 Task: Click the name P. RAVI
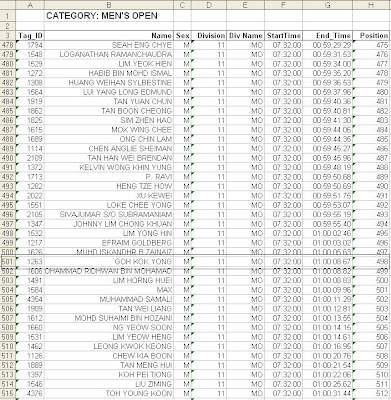pyautogui.click(x=159, y=177)
